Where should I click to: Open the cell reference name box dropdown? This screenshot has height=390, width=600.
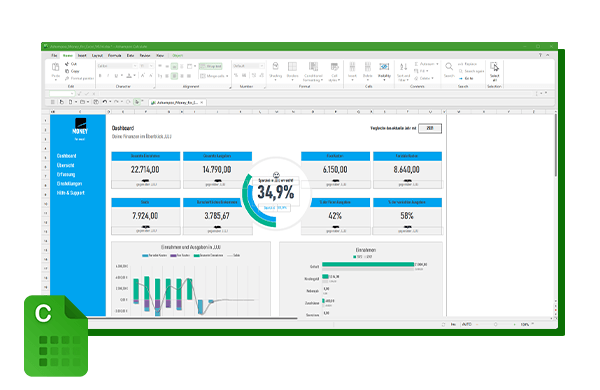click(x=72, y=93)
